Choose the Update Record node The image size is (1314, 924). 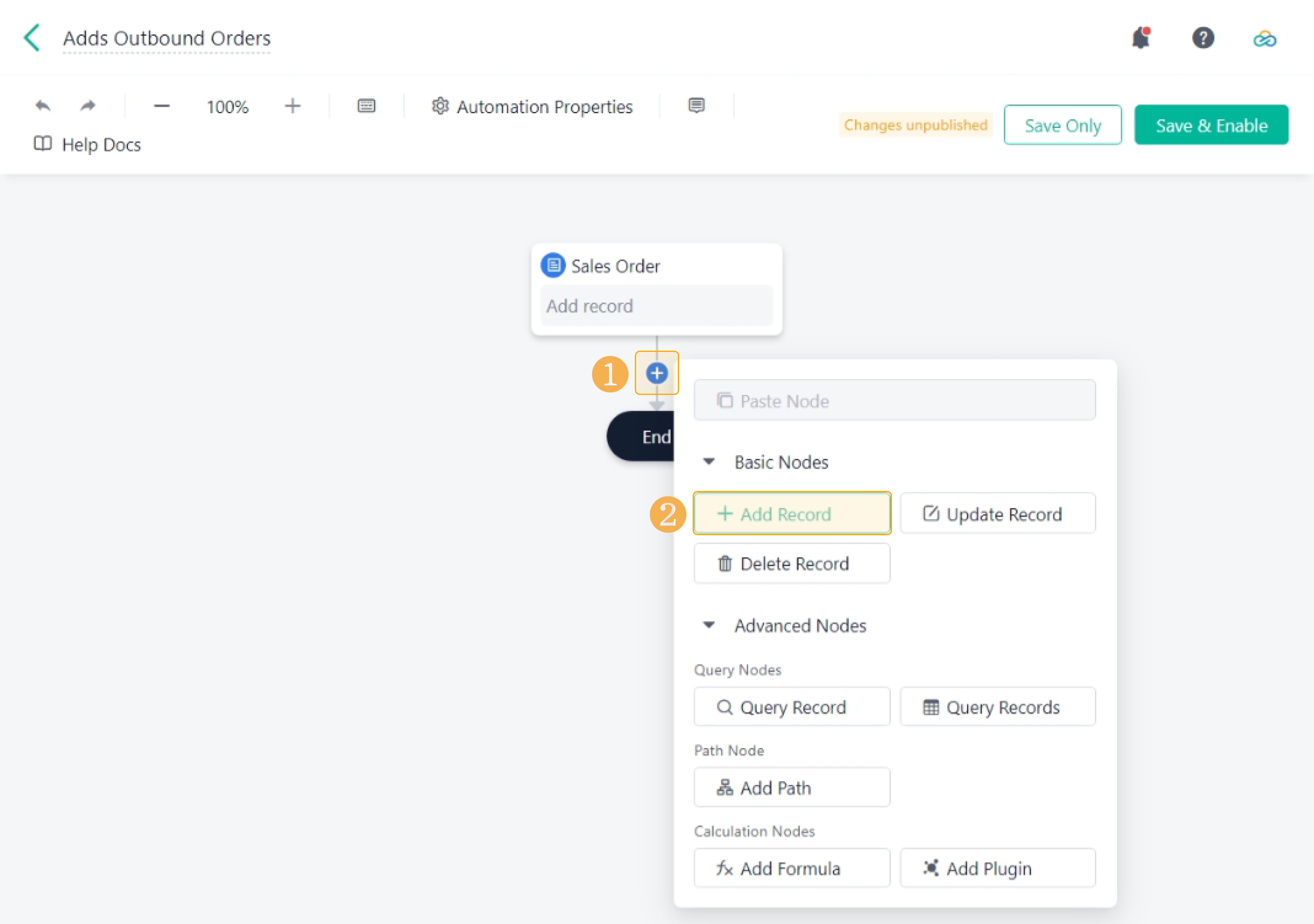click(x=997, y=514)
